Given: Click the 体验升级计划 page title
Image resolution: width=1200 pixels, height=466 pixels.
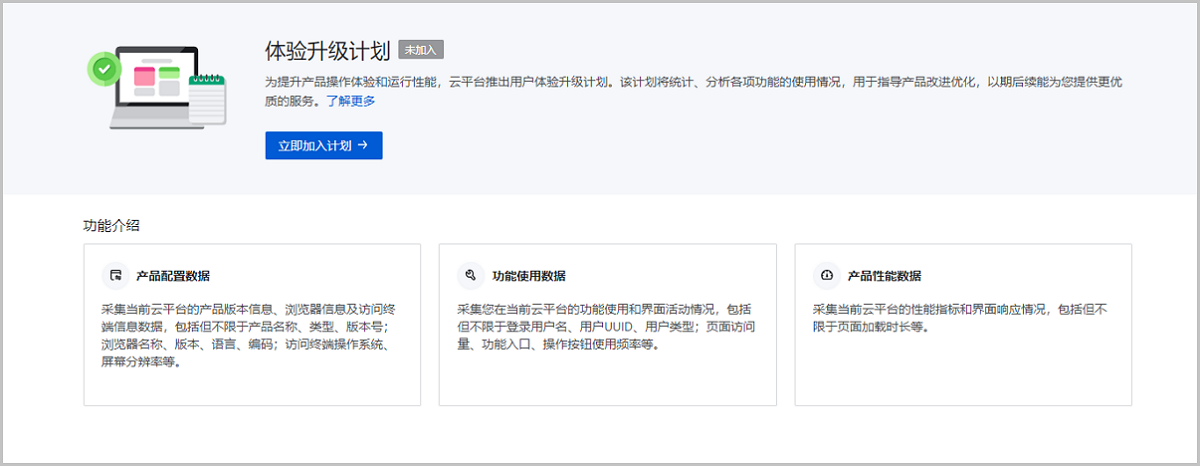Looking at the screenshot, I should (x=327, y=50).
